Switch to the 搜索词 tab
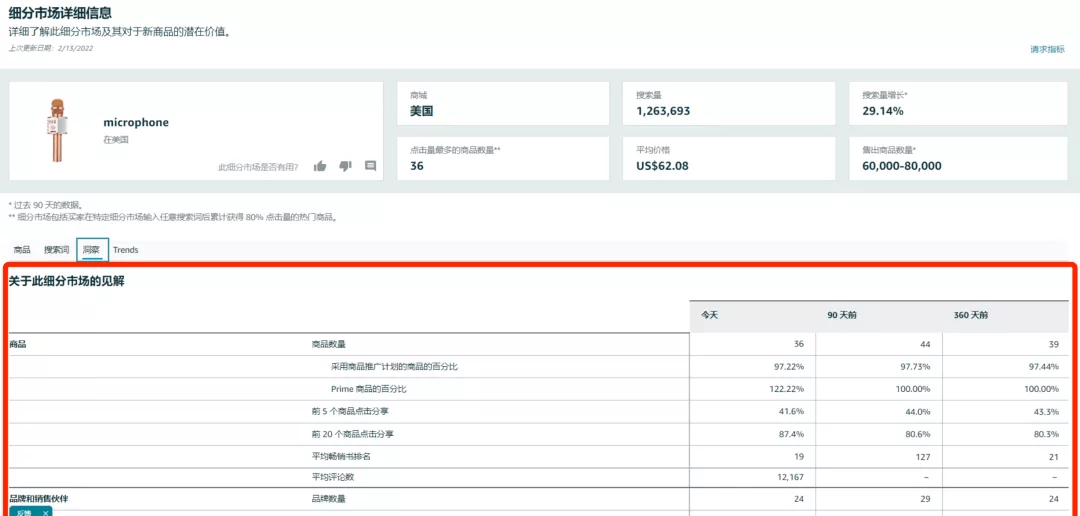The height and width of the screenshot is (516, 1080). [x=57, y=250]
